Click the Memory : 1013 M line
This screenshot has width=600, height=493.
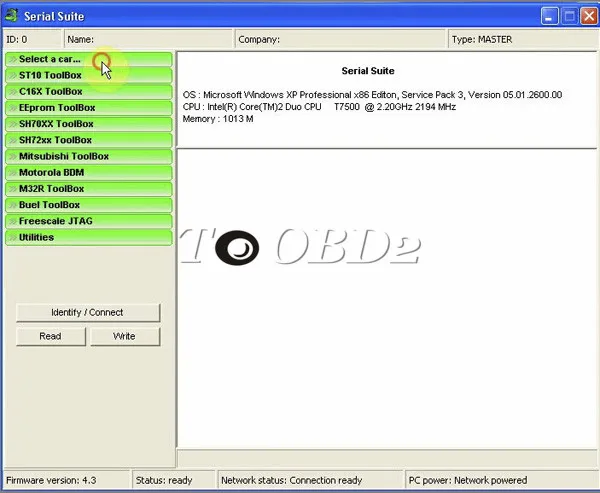[218, 119]
